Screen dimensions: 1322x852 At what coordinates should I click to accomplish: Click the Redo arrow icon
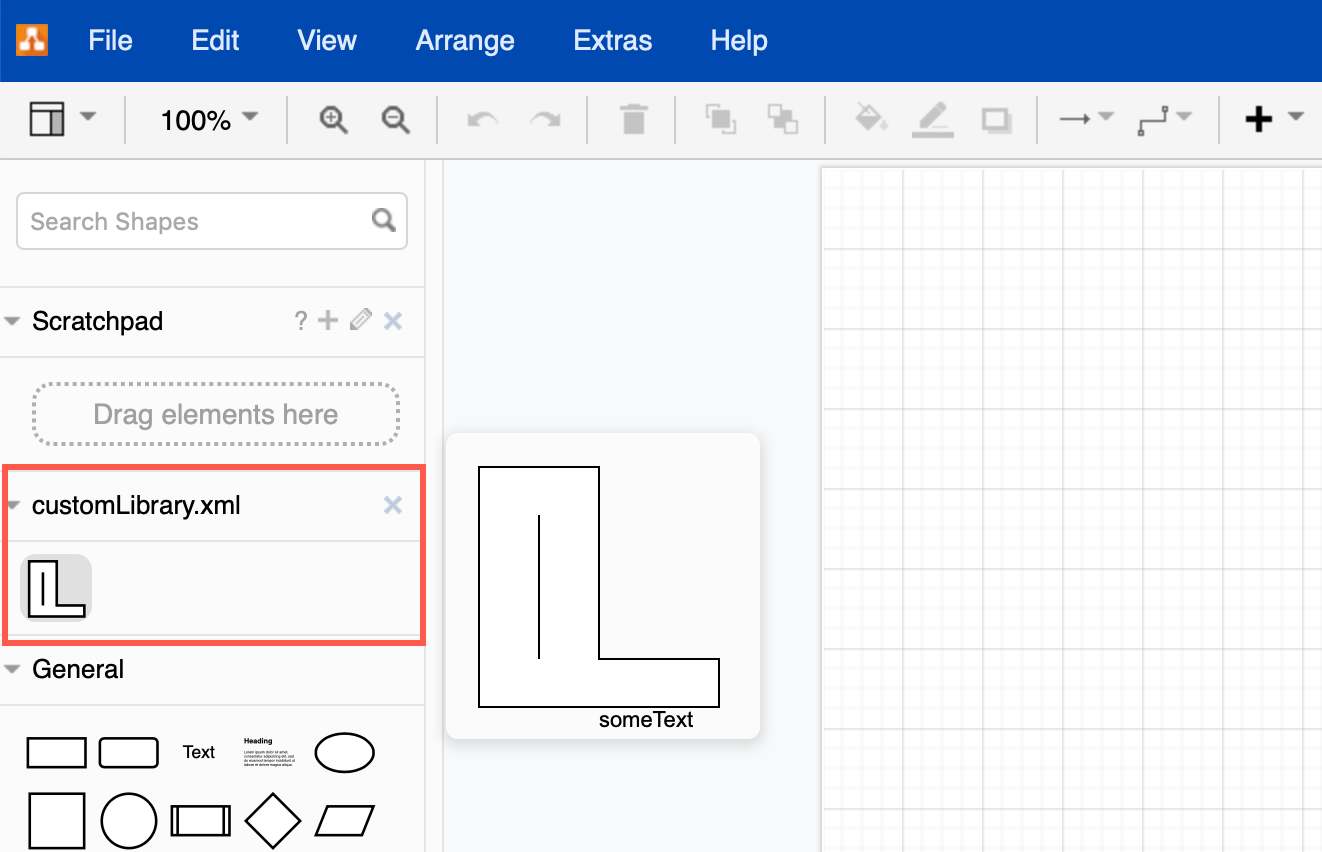[x=545, y=119]
